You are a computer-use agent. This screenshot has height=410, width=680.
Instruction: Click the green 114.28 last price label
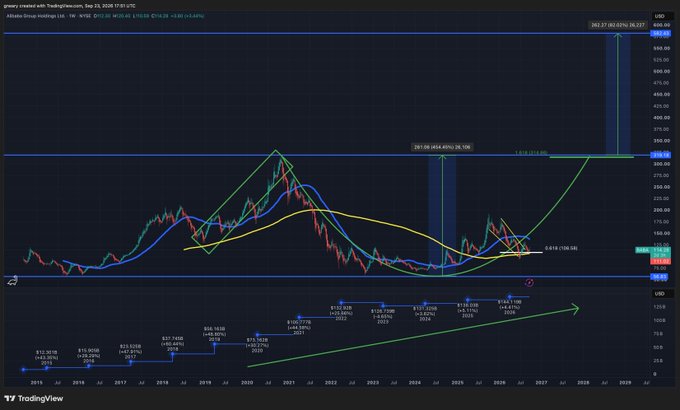(x=660, y=250)
